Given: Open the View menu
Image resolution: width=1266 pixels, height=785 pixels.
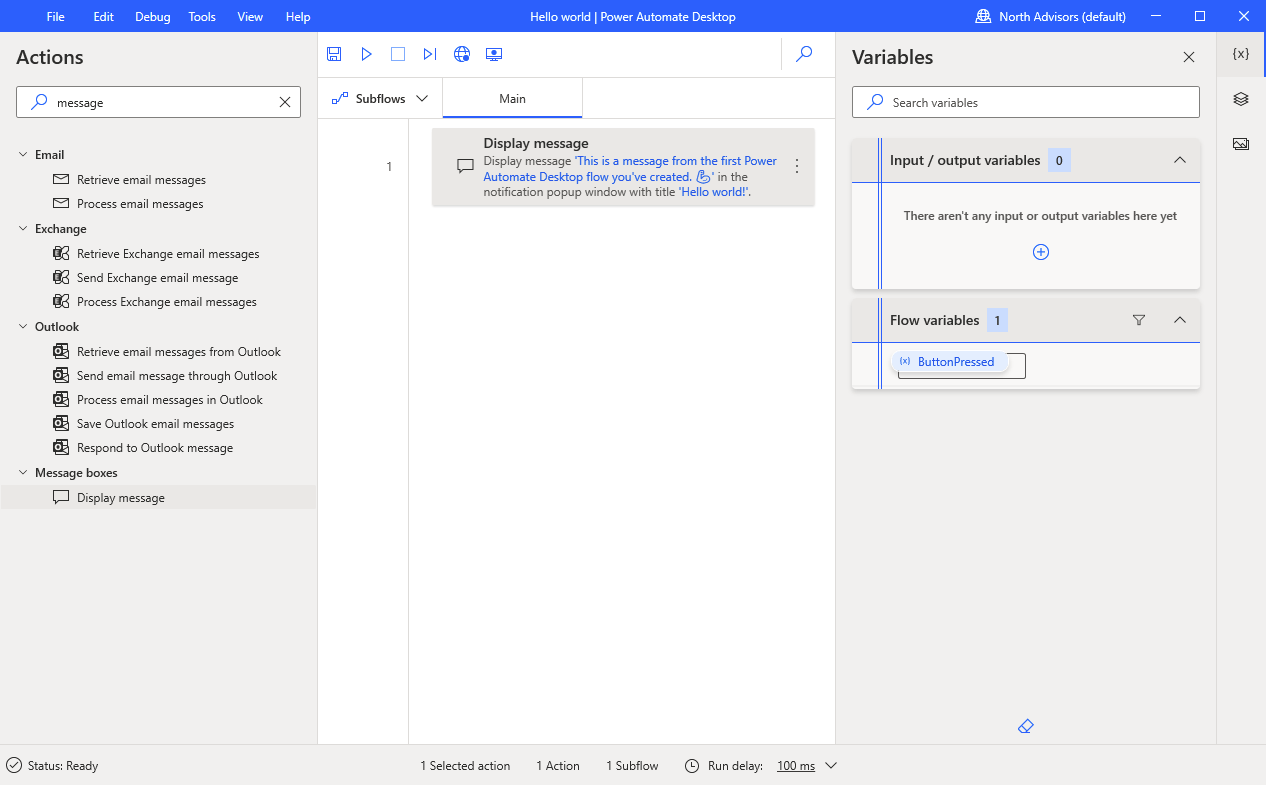Looking at the screenshot, I should pyautogui.click(x=250, y=16).
